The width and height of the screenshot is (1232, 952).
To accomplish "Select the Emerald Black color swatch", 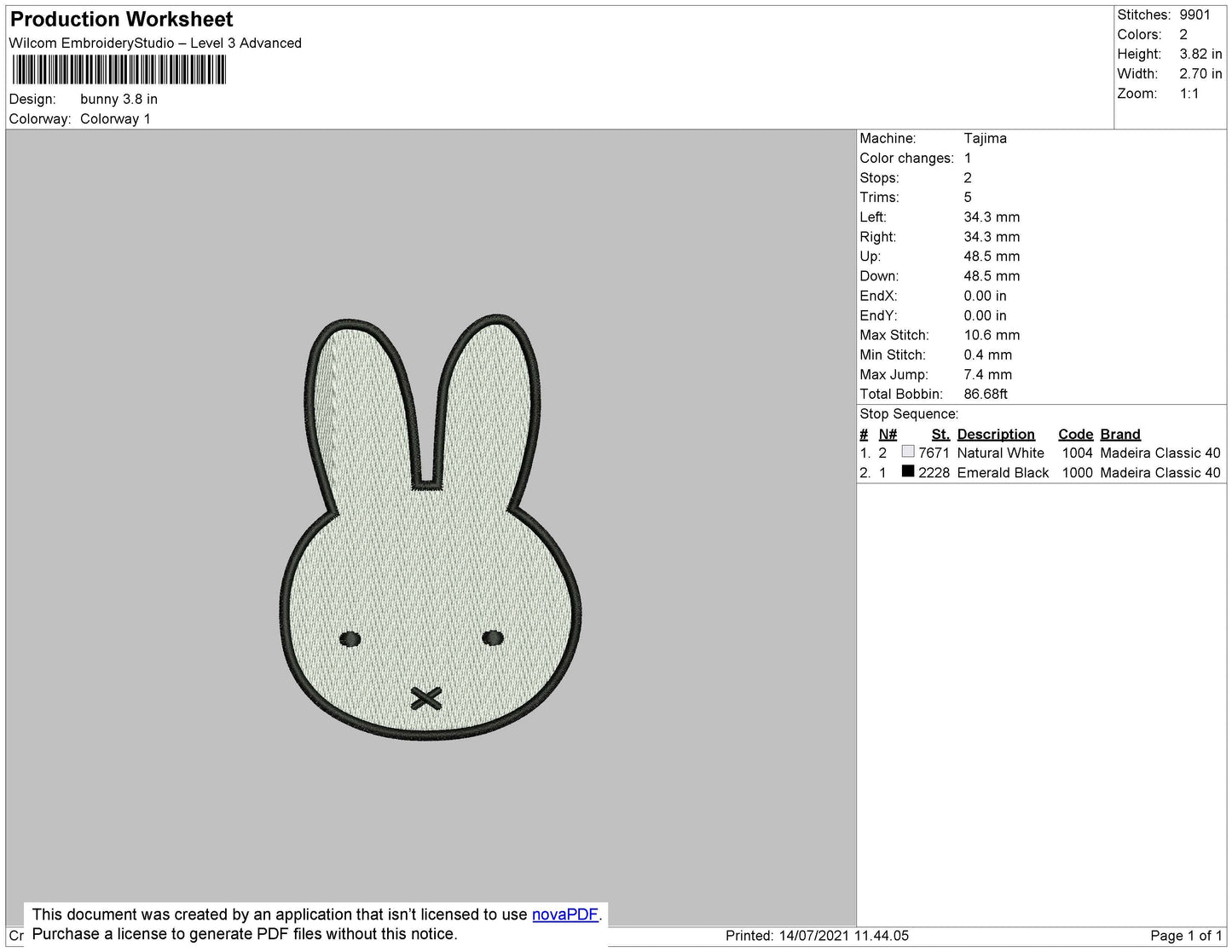I will coord(907,471).
